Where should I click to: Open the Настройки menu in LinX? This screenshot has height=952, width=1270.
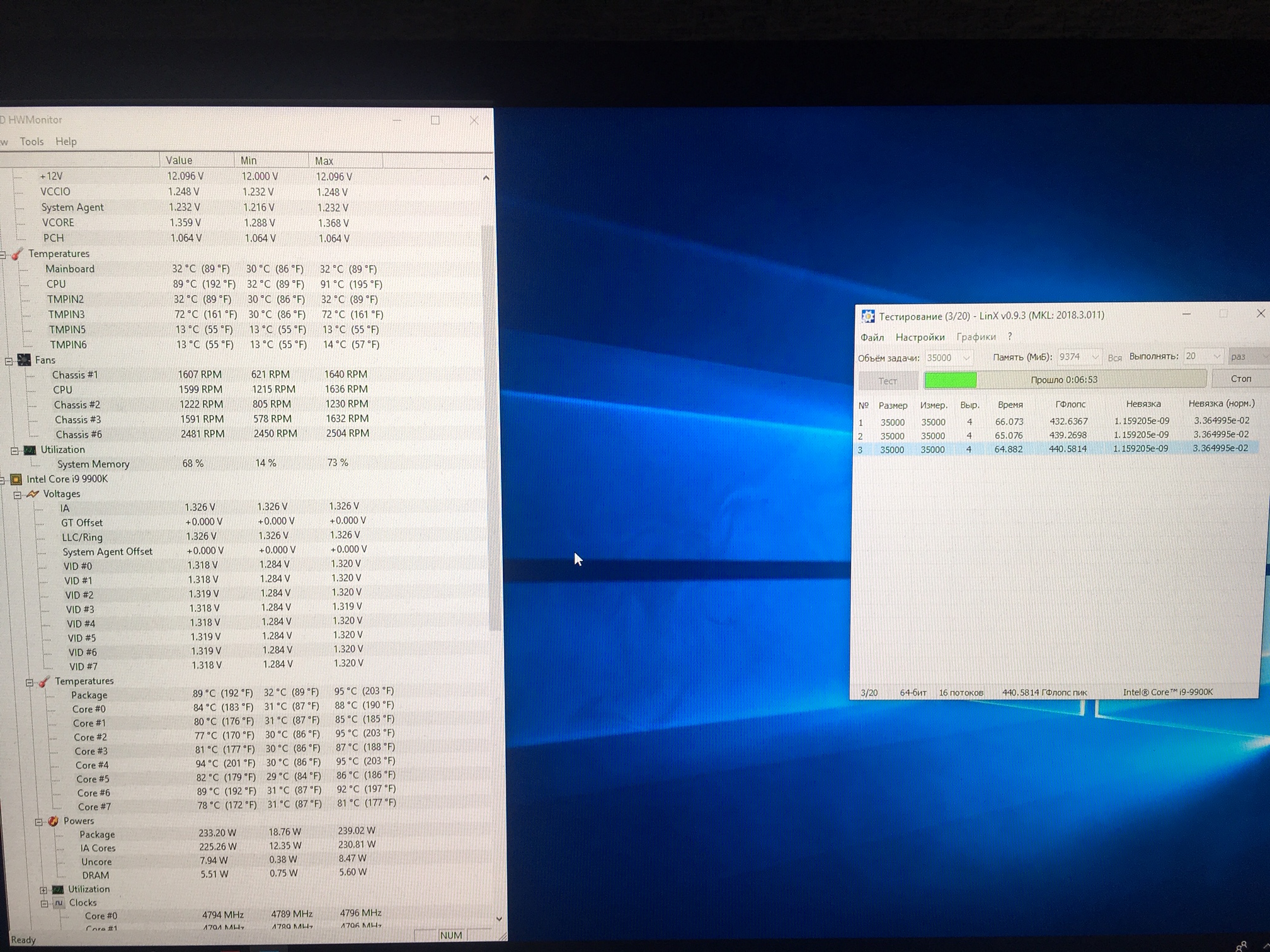[x=920, y=337]
